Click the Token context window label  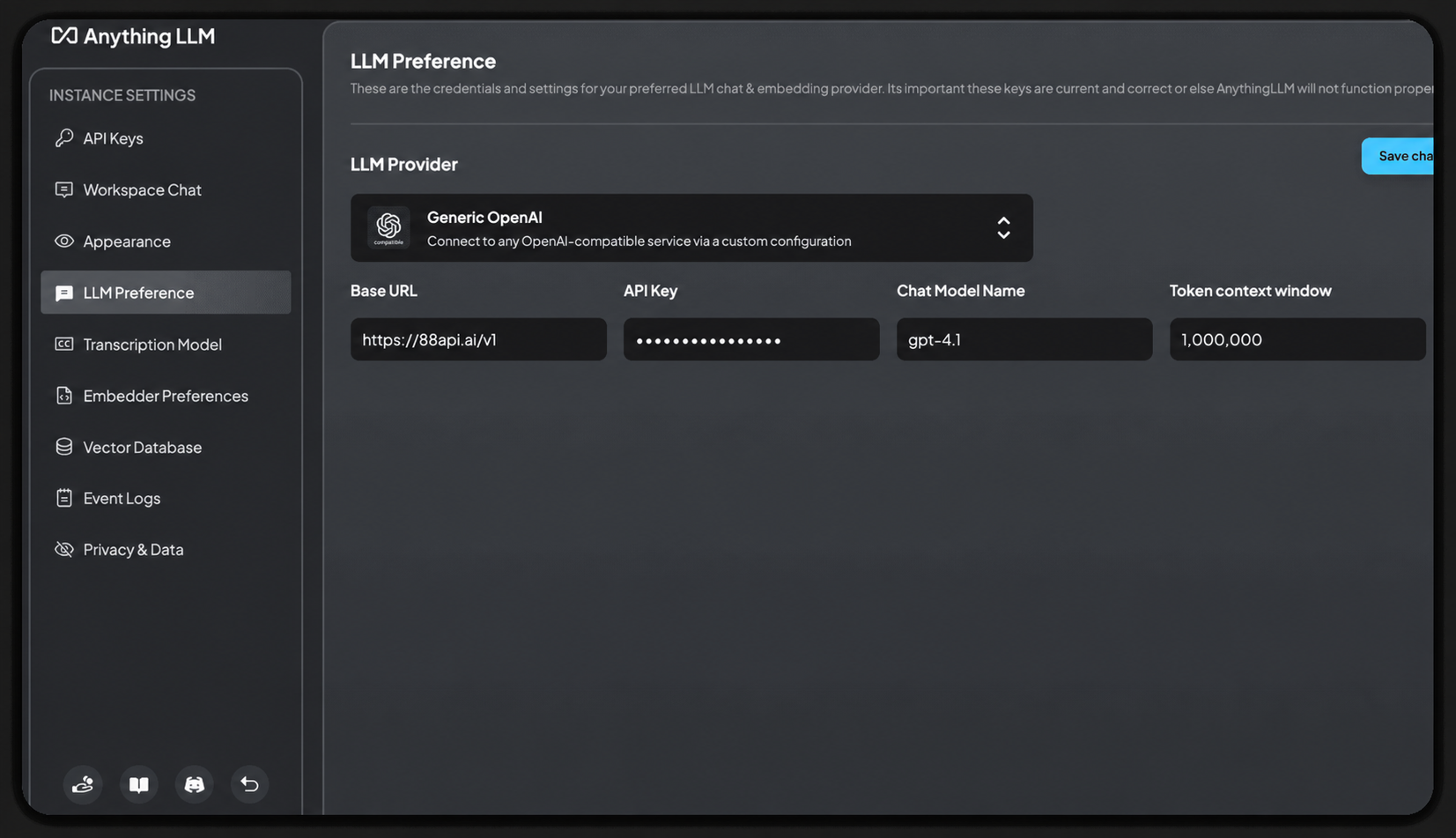[x=1251, y=291]
